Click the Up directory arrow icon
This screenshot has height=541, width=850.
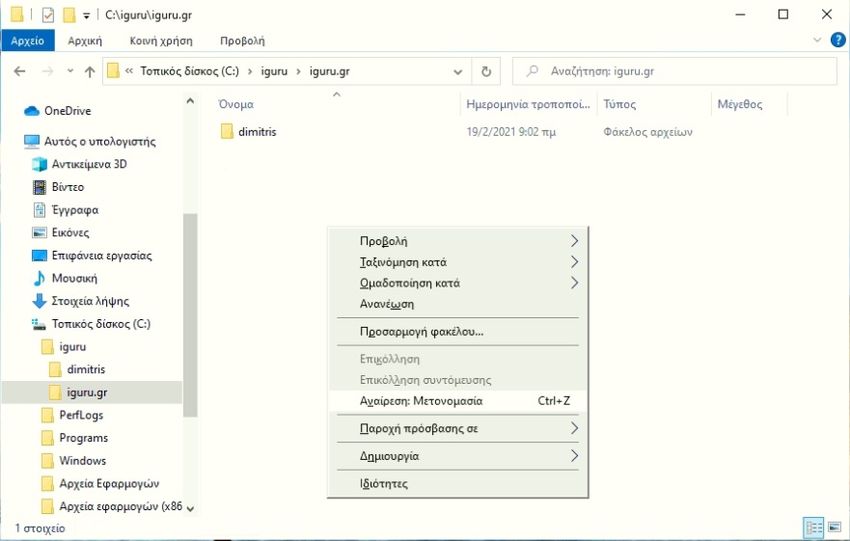(90, 72)
